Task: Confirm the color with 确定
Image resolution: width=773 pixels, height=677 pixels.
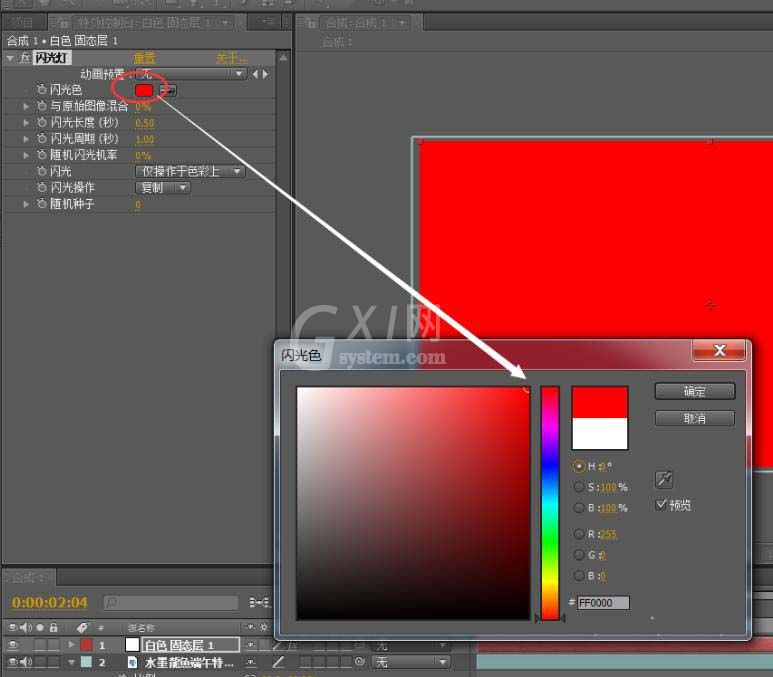Action: [695, 392]
